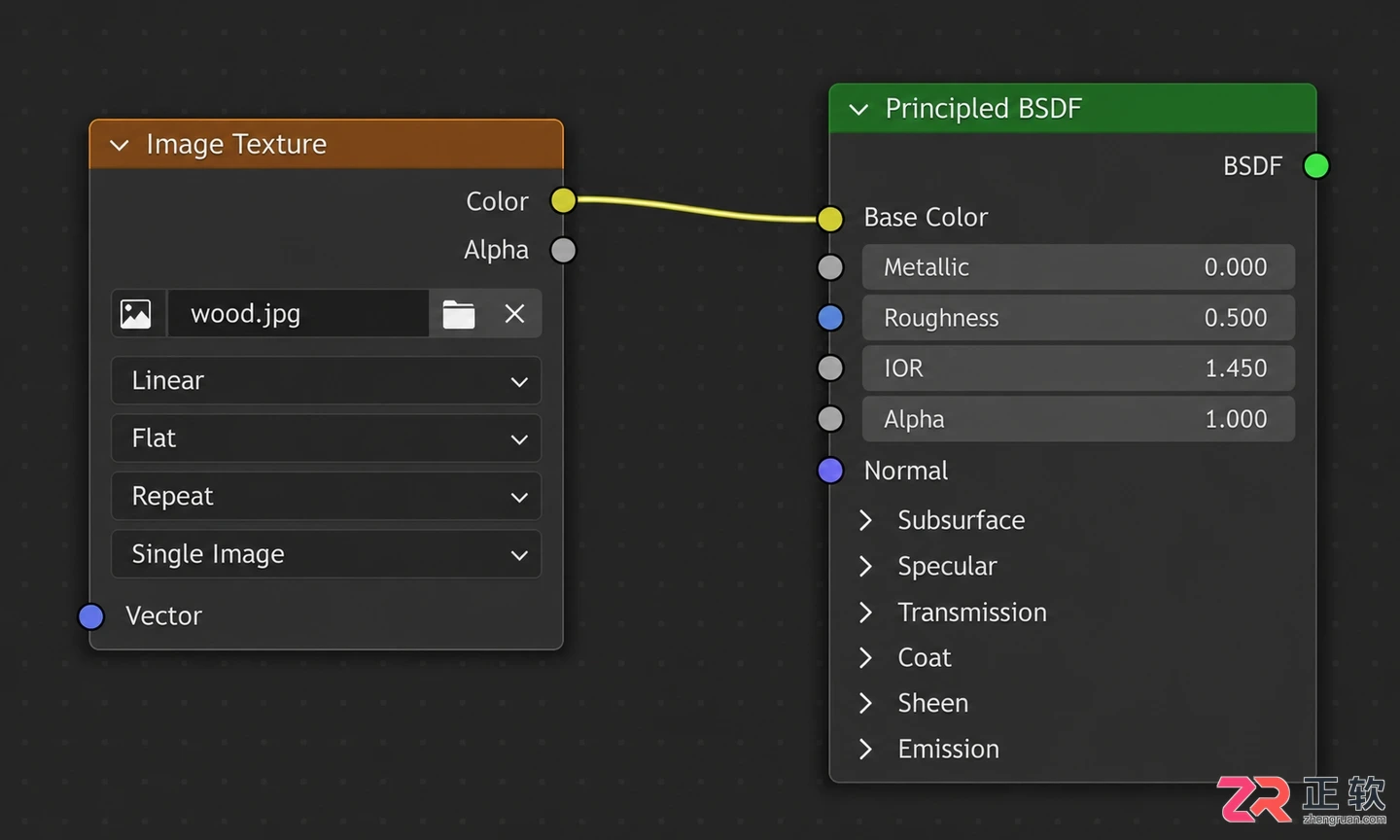Select the Principled BSDF node title

click(983, 109)
